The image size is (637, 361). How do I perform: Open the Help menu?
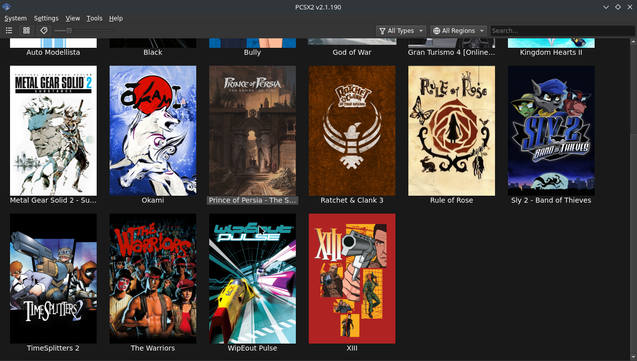click(116, 18)
